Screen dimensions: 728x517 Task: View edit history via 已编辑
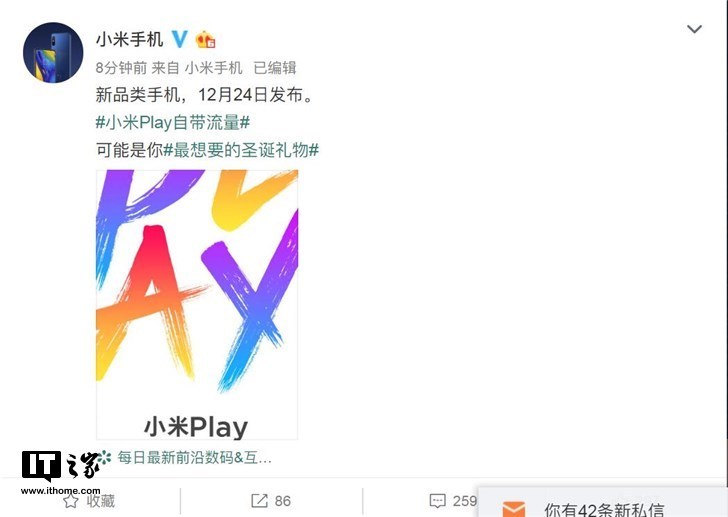[275, 68]
